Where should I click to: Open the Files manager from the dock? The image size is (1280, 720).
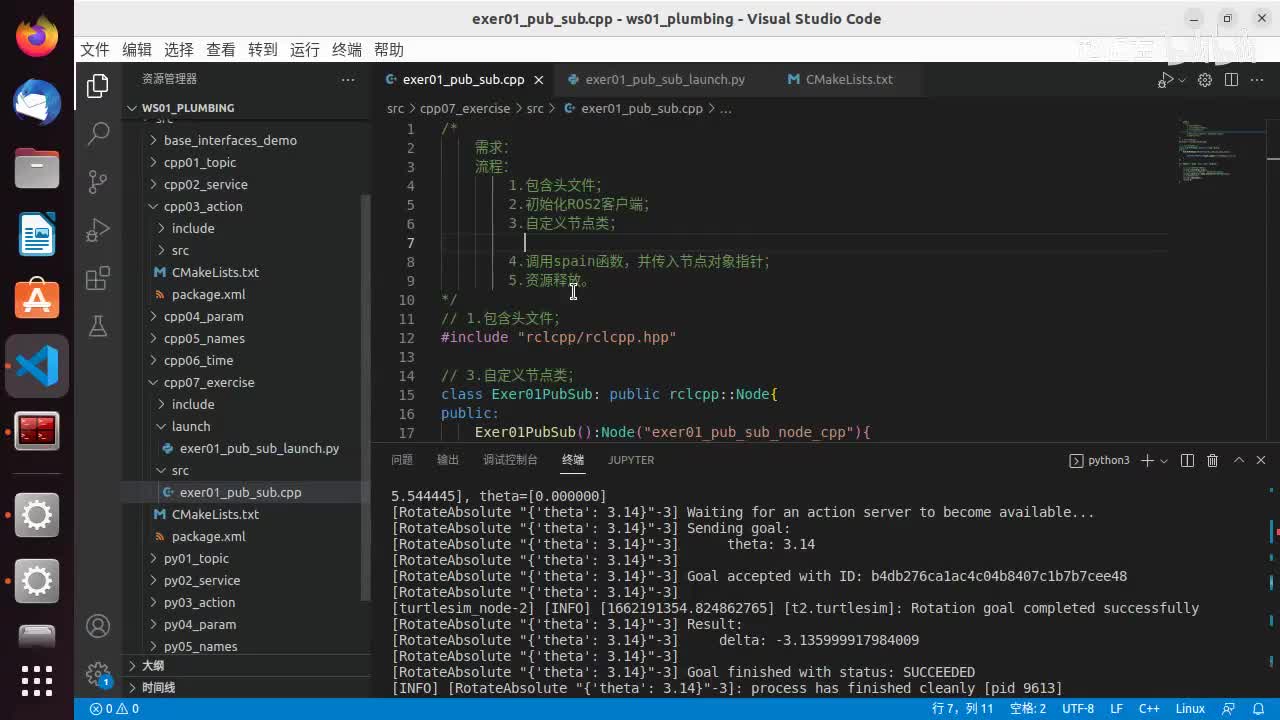[x=37, y=168]
